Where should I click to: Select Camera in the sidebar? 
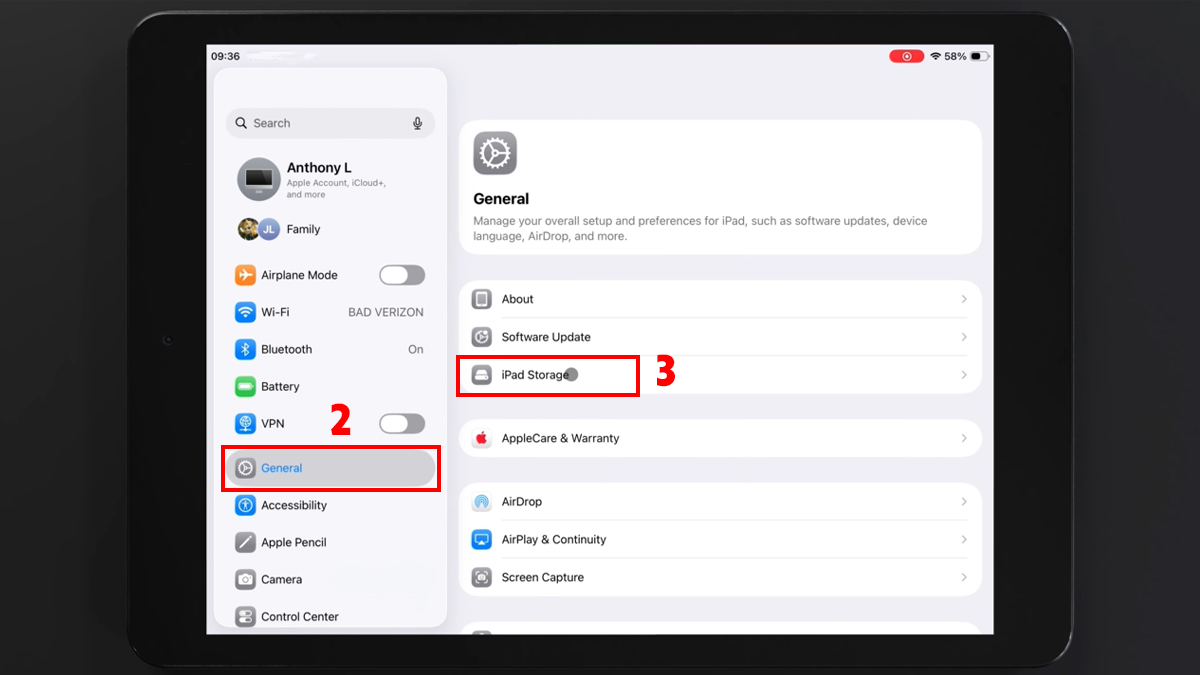[330, 579]
